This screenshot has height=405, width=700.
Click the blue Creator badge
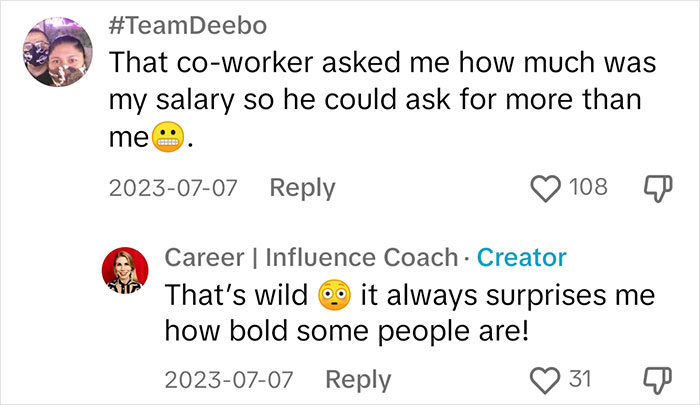click(521, 257)
